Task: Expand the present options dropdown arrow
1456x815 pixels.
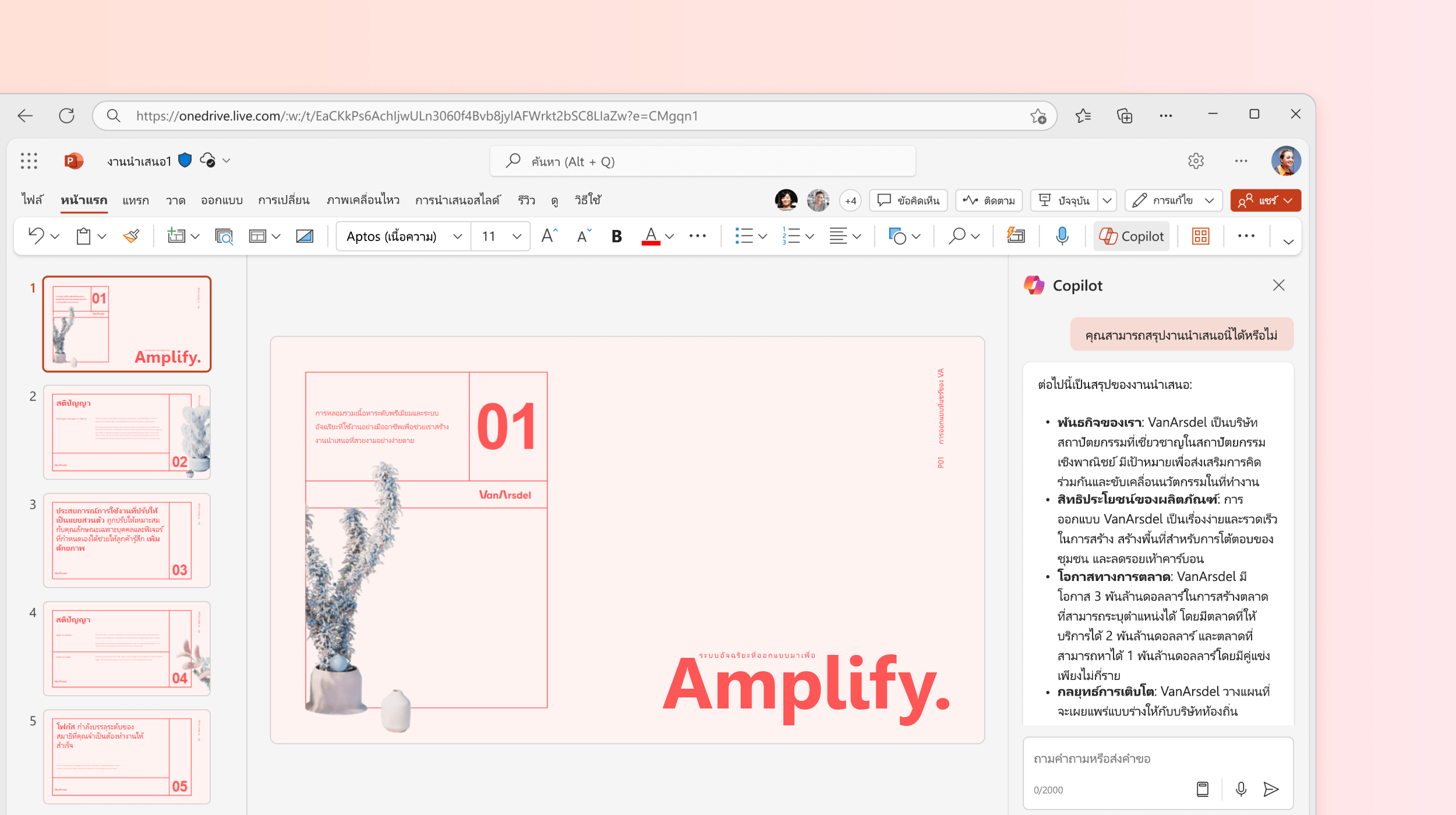Action: [1107, 200]
